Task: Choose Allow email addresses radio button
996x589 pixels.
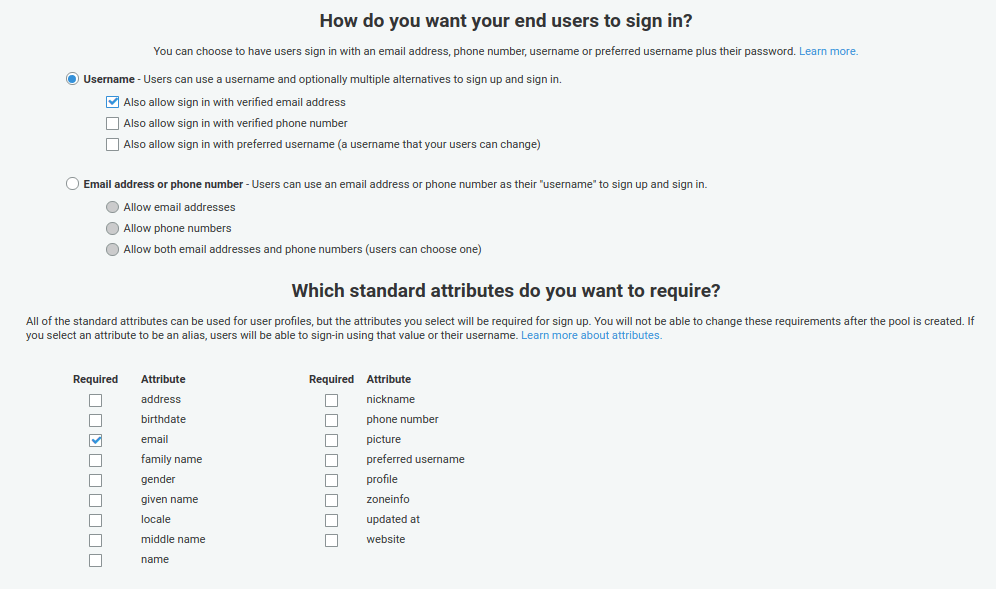Action: pyautogui.click(x=112, y=208)
